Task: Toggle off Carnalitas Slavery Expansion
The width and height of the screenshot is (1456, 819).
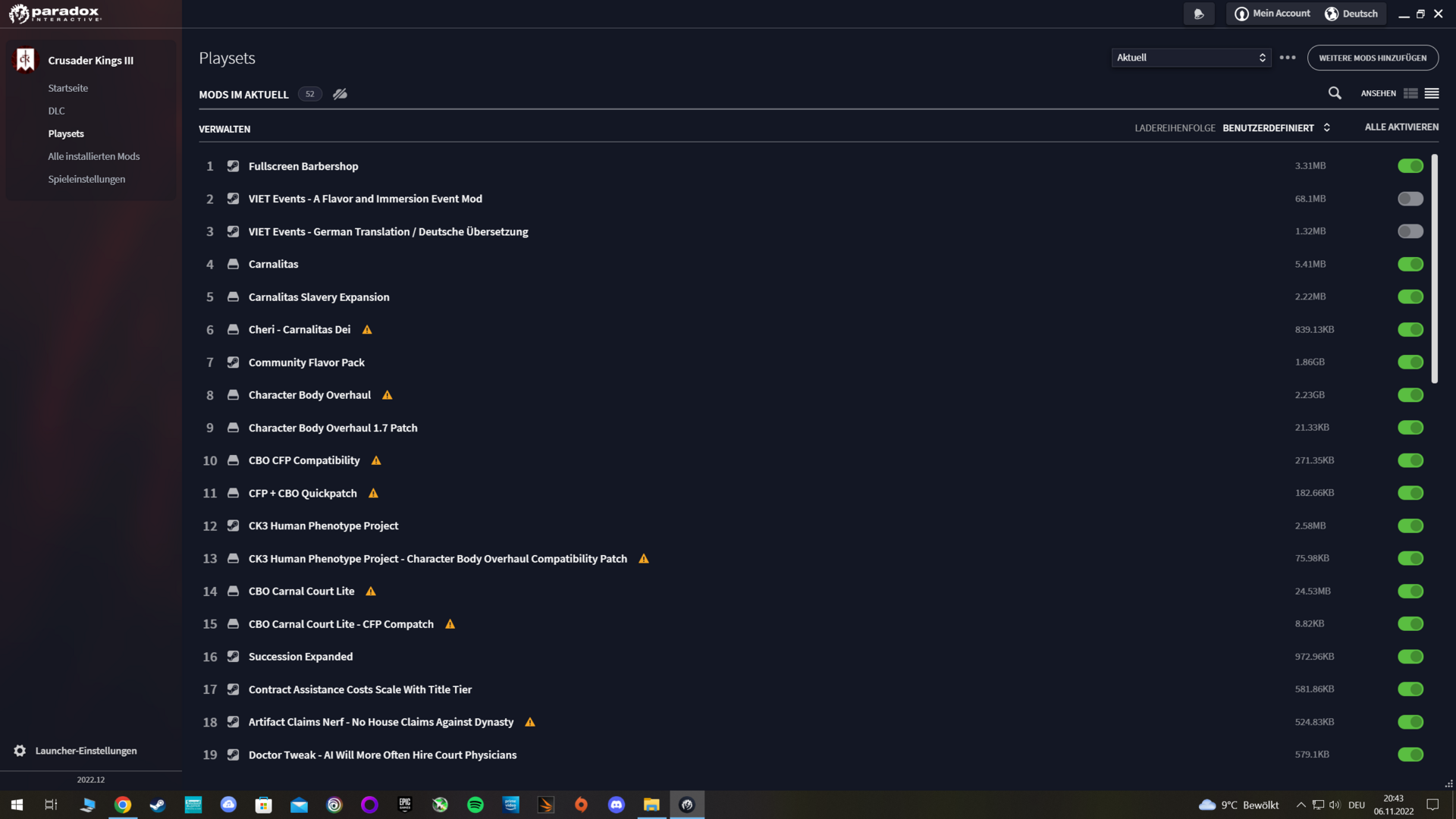Action: (1410, 297)
